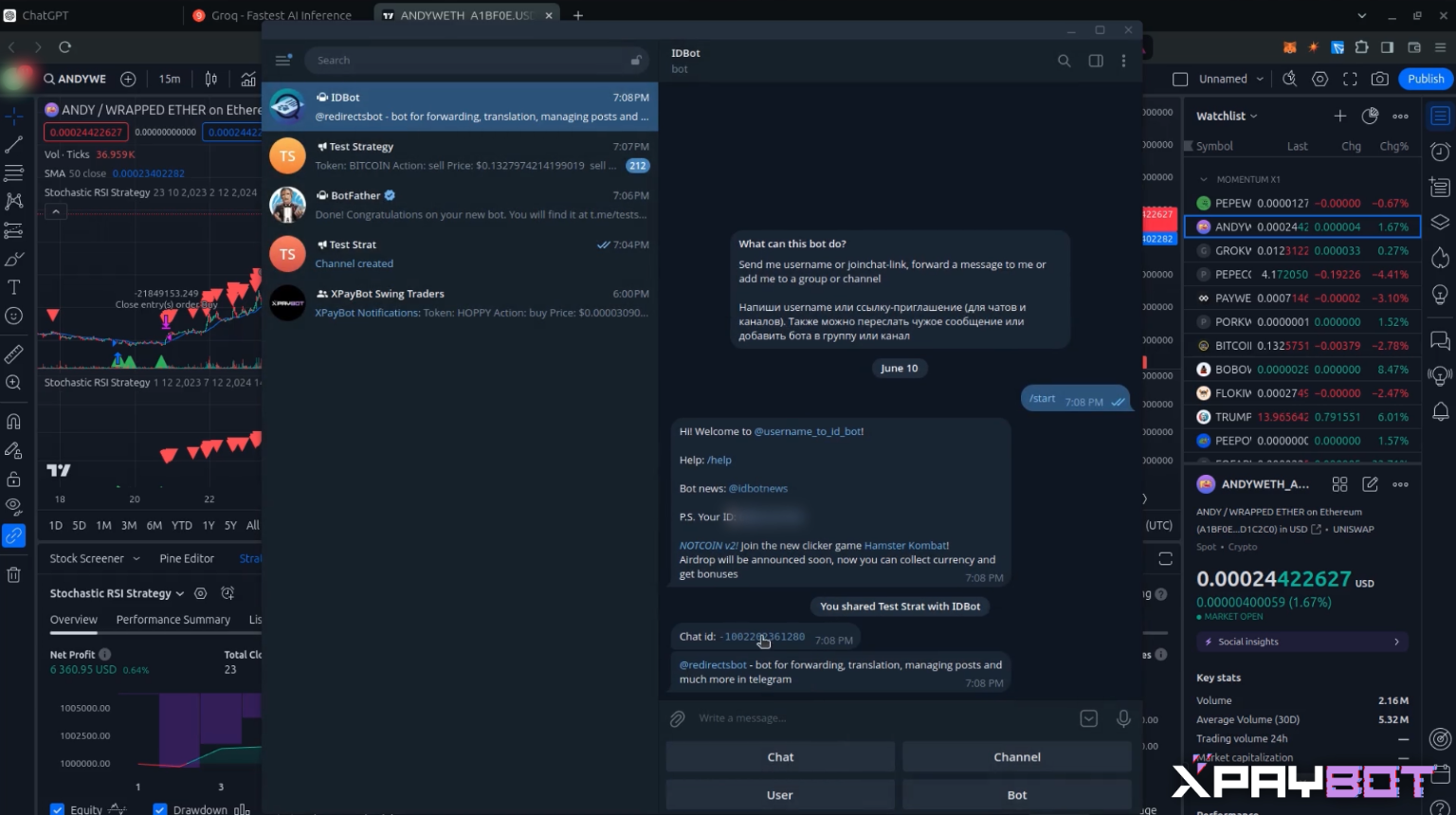Open the Test Strat channel chat
The width and height of the screenshot is (1456, 815).
460,254
